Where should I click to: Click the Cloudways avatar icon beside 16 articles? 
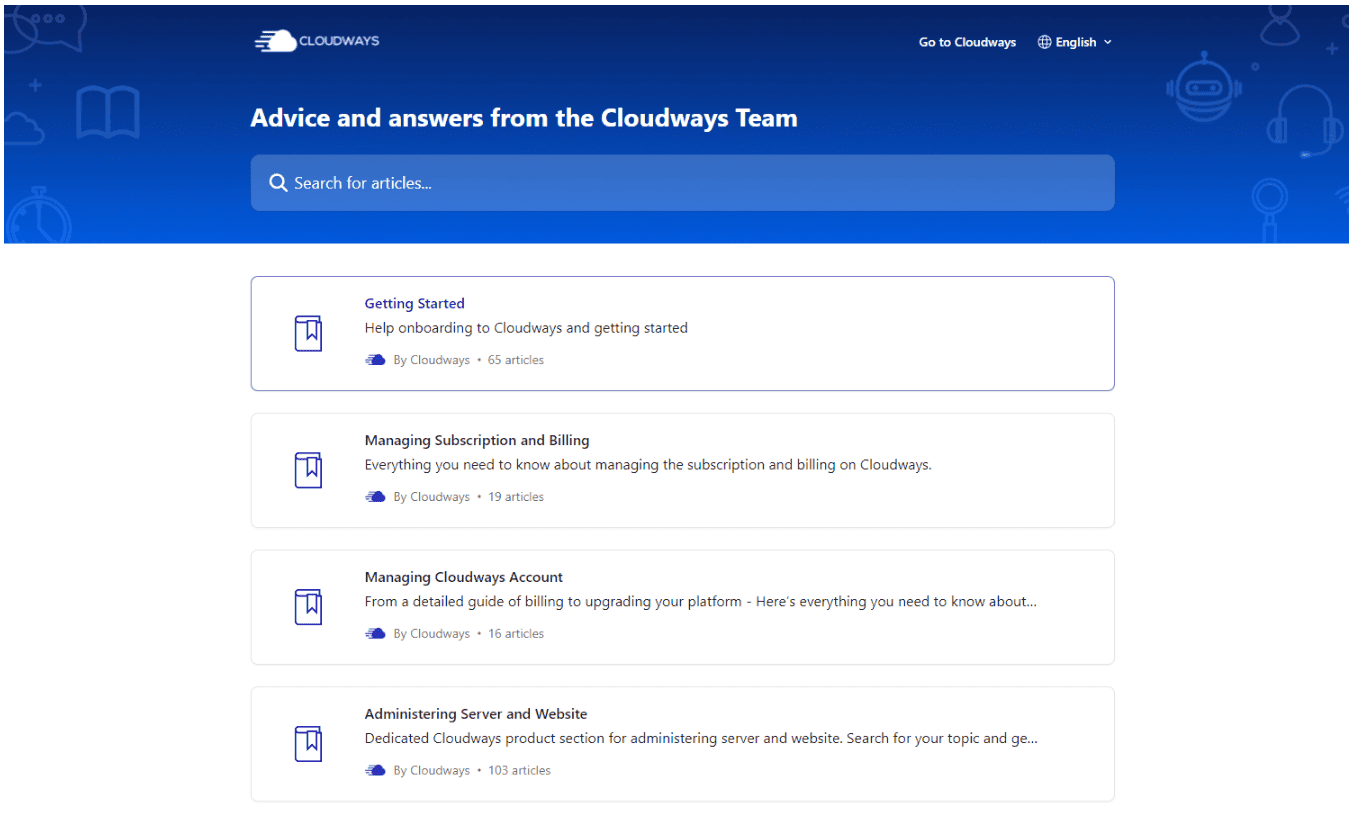pyautogui.click(x=375, y=634)
